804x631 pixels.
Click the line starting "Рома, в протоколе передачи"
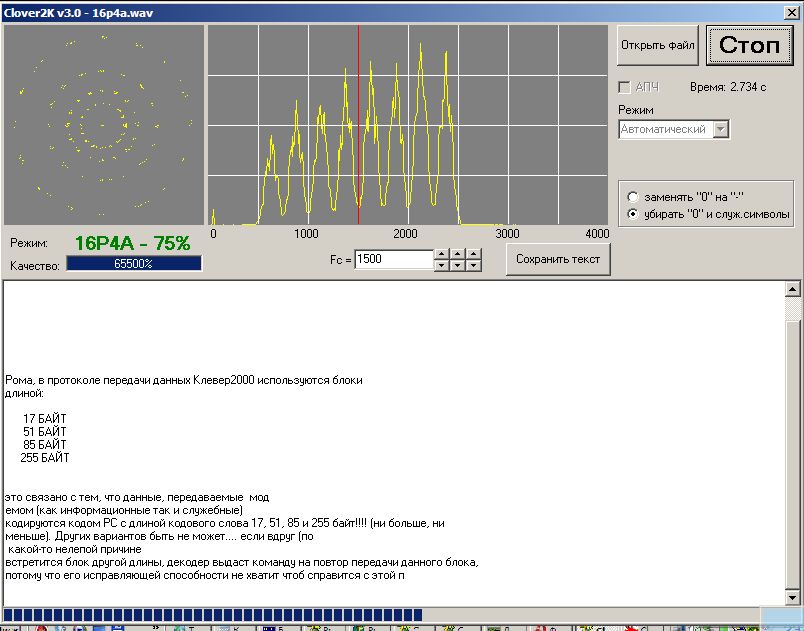pos(184,380)
